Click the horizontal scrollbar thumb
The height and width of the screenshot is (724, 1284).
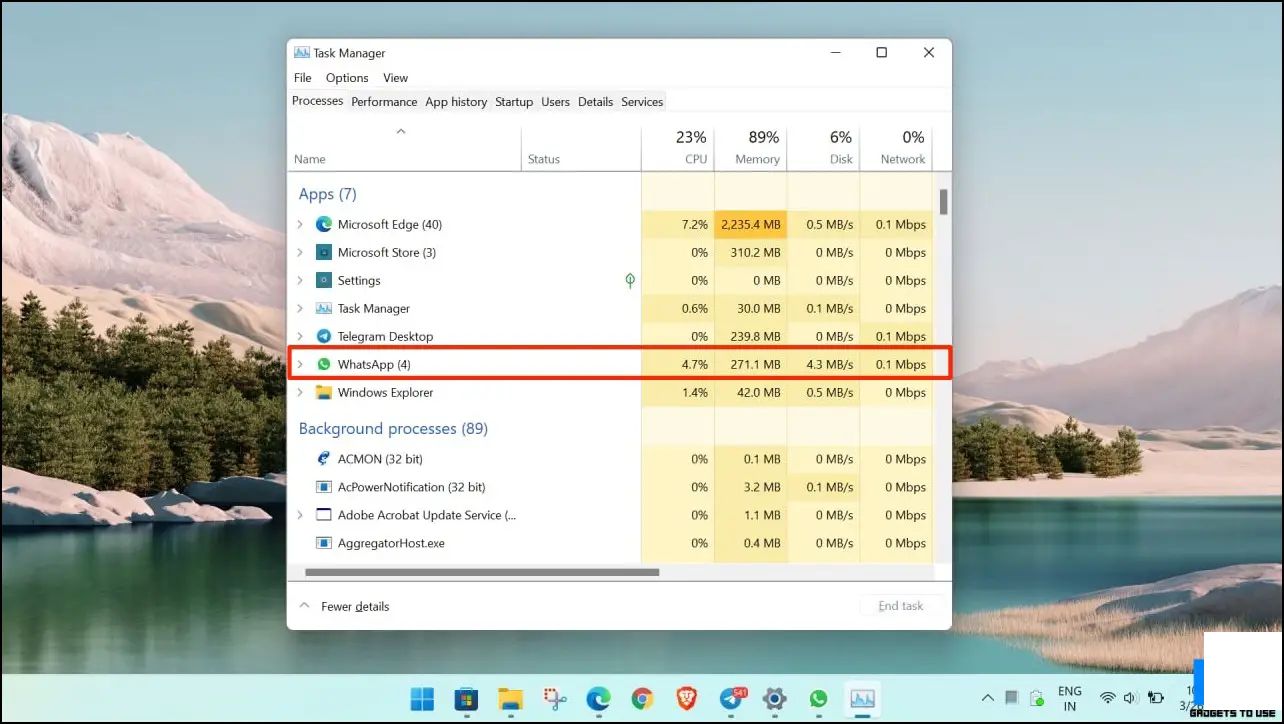tap(482, 573)
